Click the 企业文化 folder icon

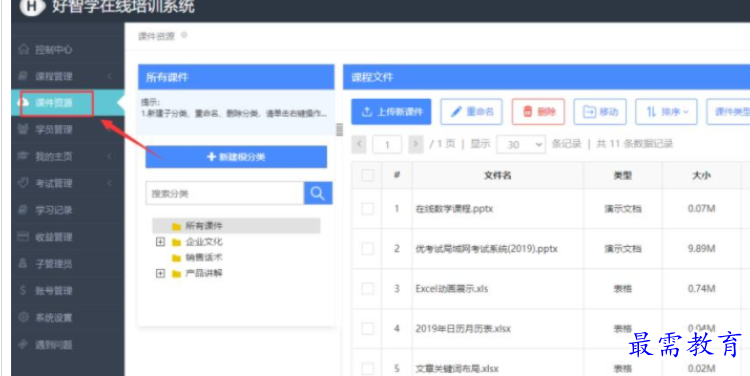click(176, 242)
